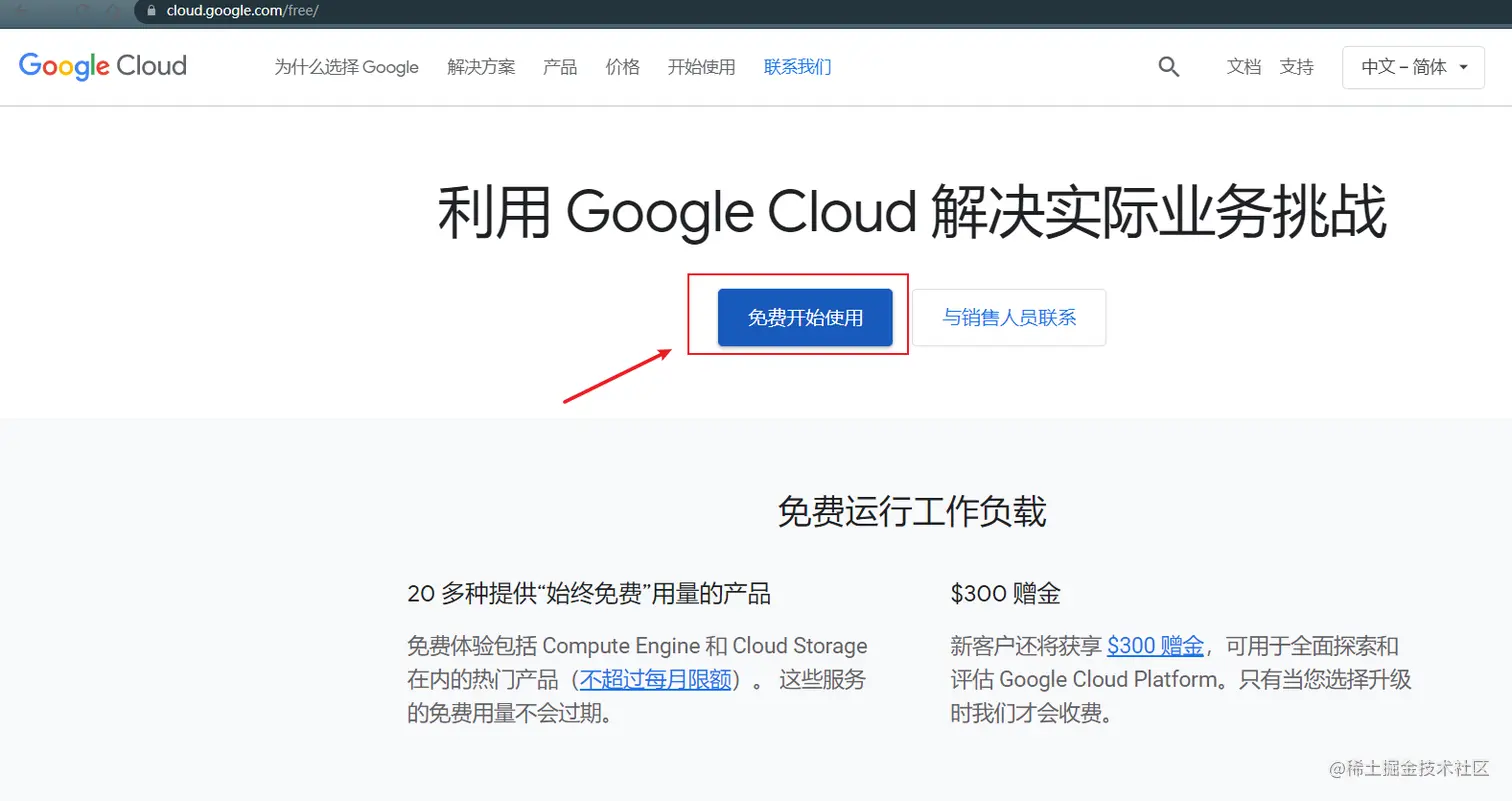Follow the 不超过每月限额 link
The image size is (1512, 801).
655,680
